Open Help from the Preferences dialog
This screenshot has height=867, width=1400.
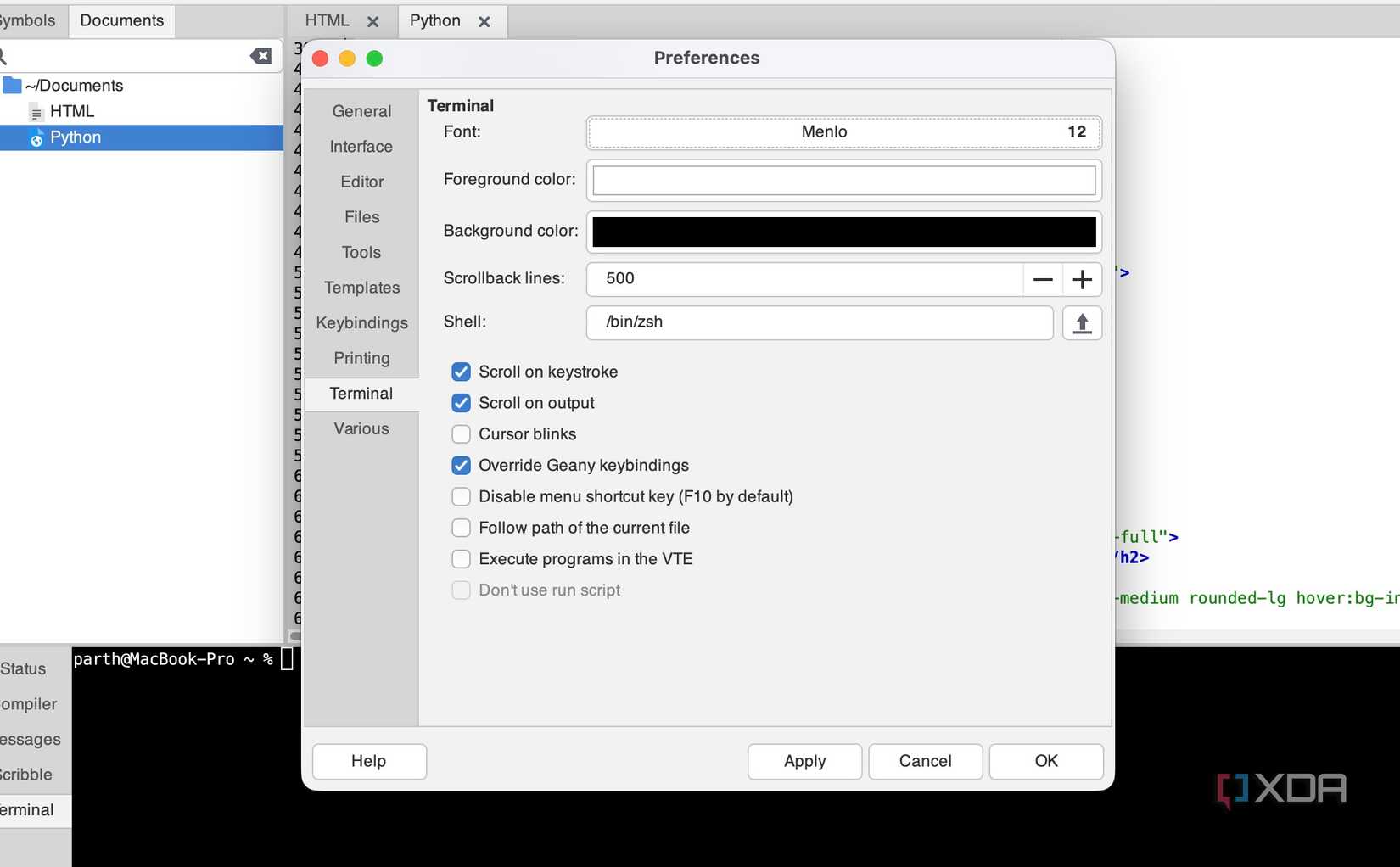[x=368, y=761]
